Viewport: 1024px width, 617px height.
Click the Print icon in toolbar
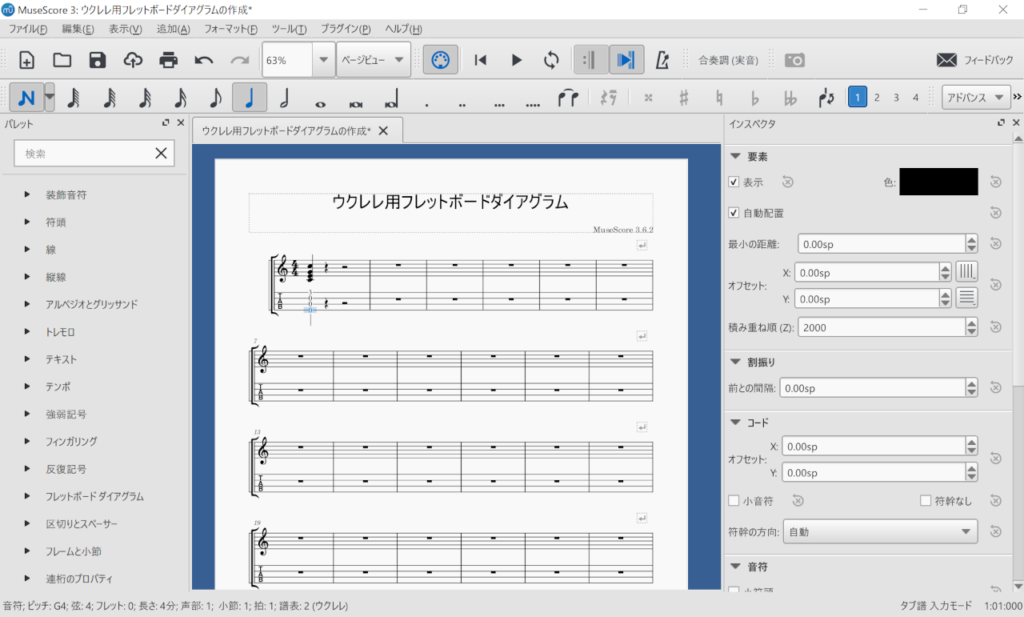[168, 60]
